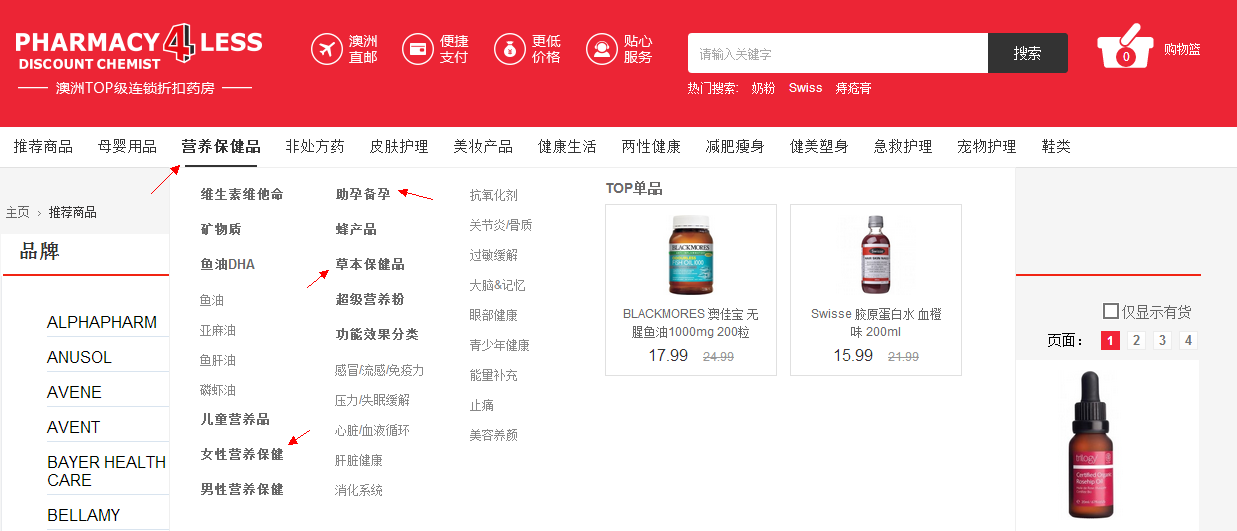Choose 超级营养粉 in the dropdown menu
The width and height of the screenshot is (1237, 531).
[370, 299]
